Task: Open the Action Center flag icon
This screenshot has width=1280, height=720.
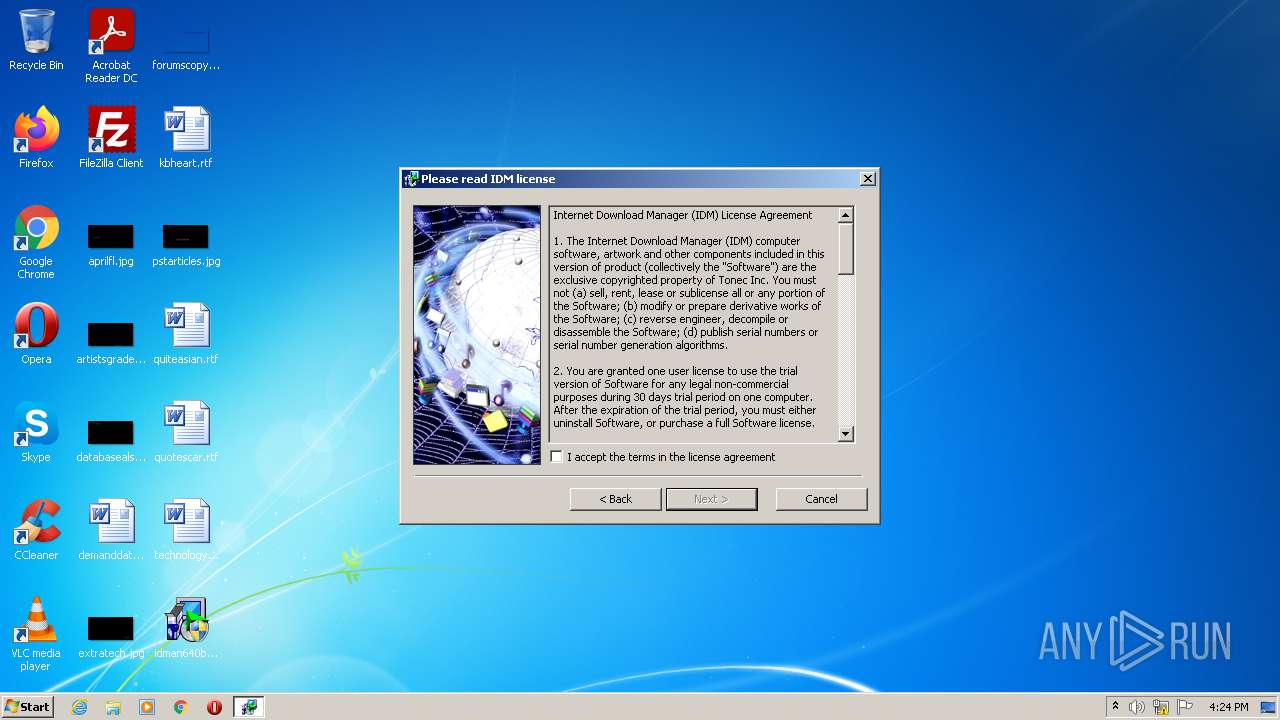Action: [1185, 707]
